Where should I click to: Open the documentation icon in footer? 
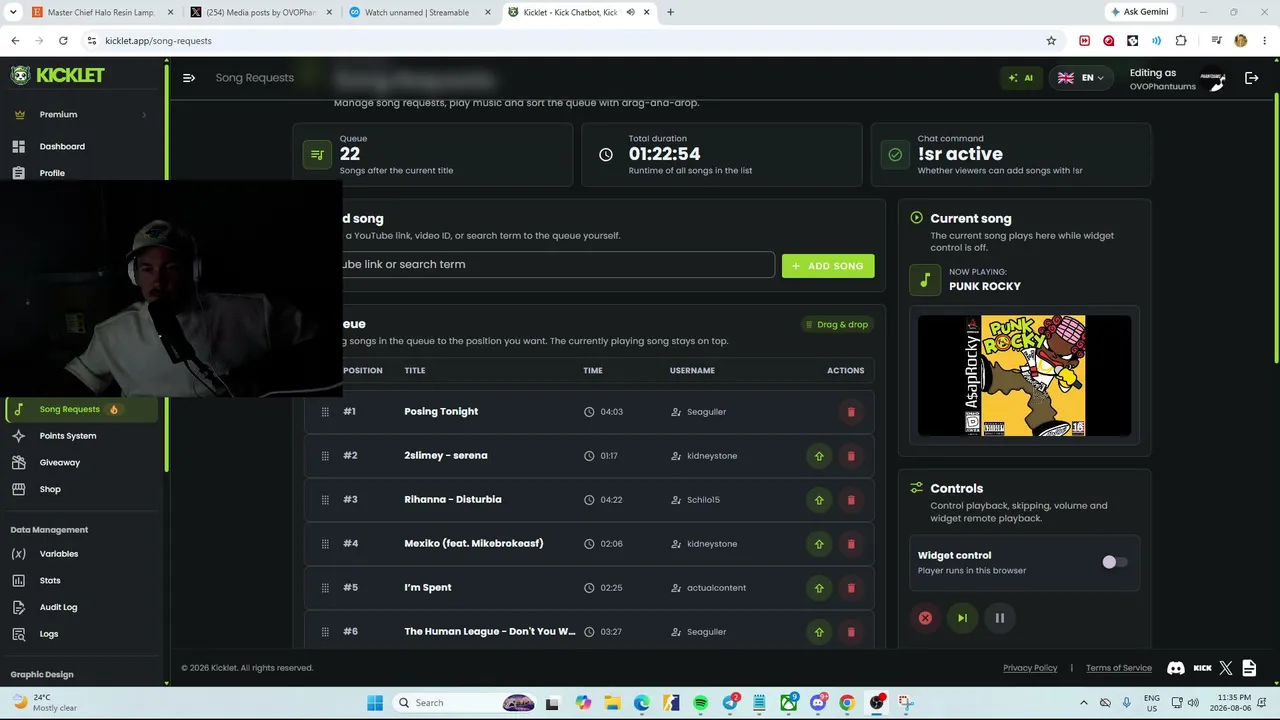(x=1249, y=668)
